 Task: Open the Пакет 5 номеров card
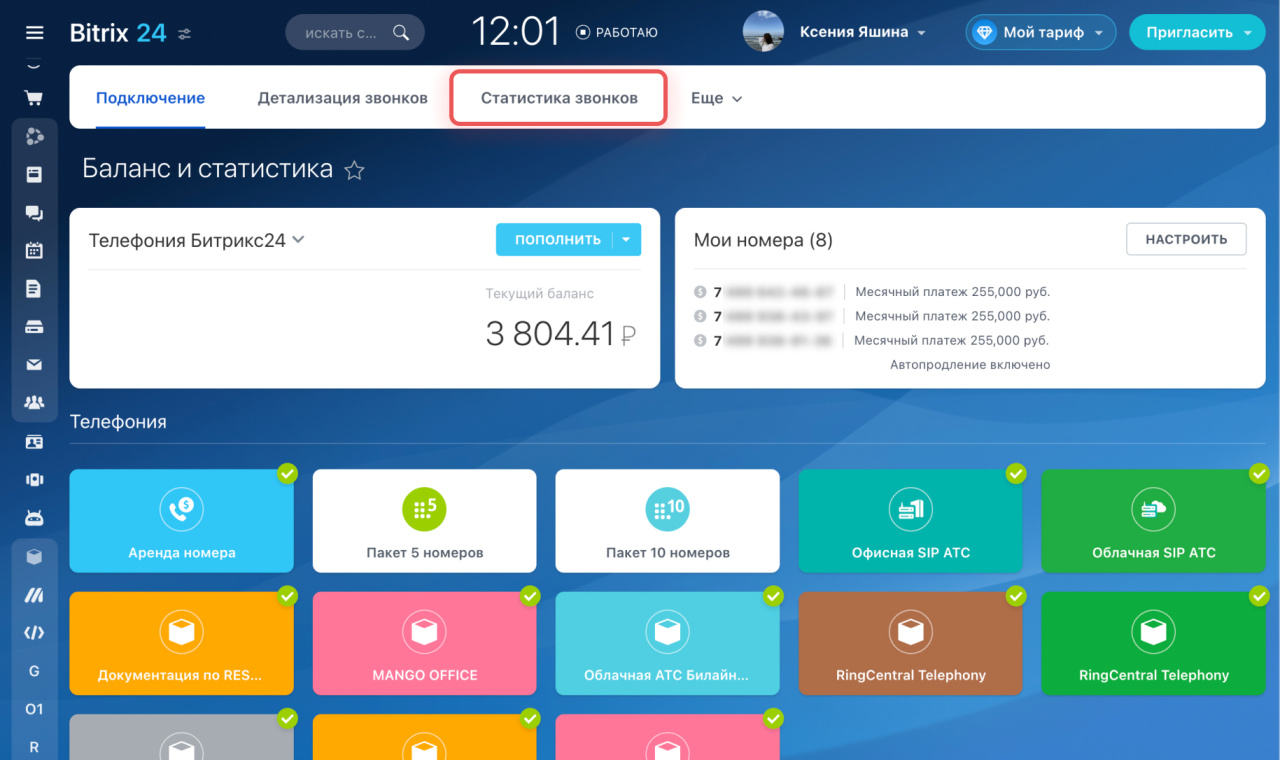click(424, 521)
